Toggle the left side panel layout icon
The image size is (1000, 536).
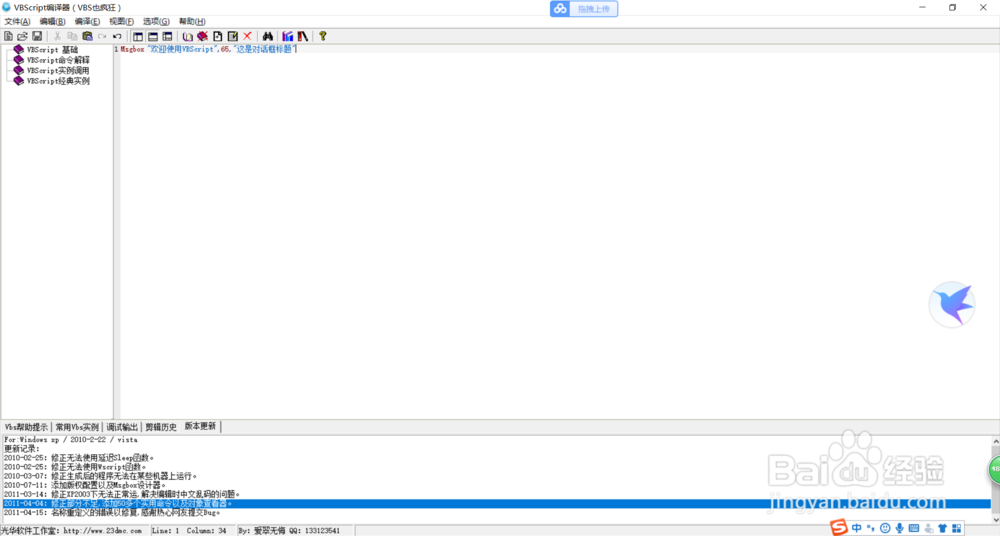pos(138,36)
